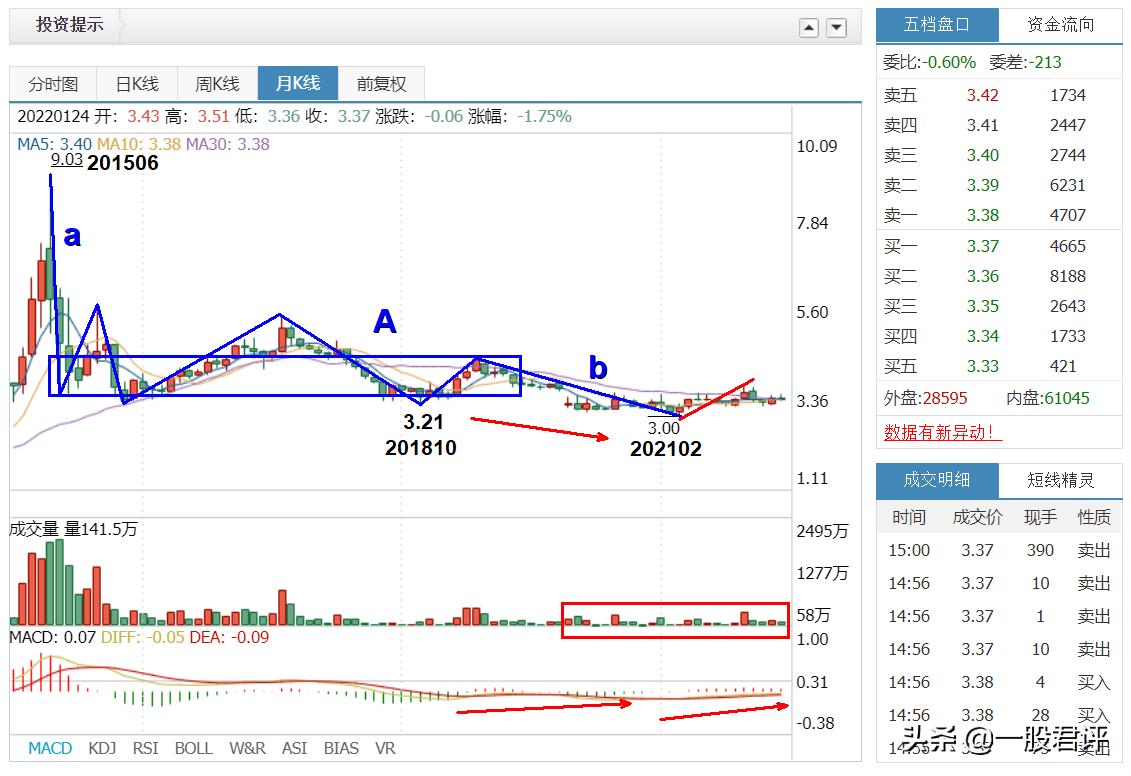The height and width of the screenshot is (776, 1131).
Task: Select the 五档盘口 tab
Action: [938, 24]
